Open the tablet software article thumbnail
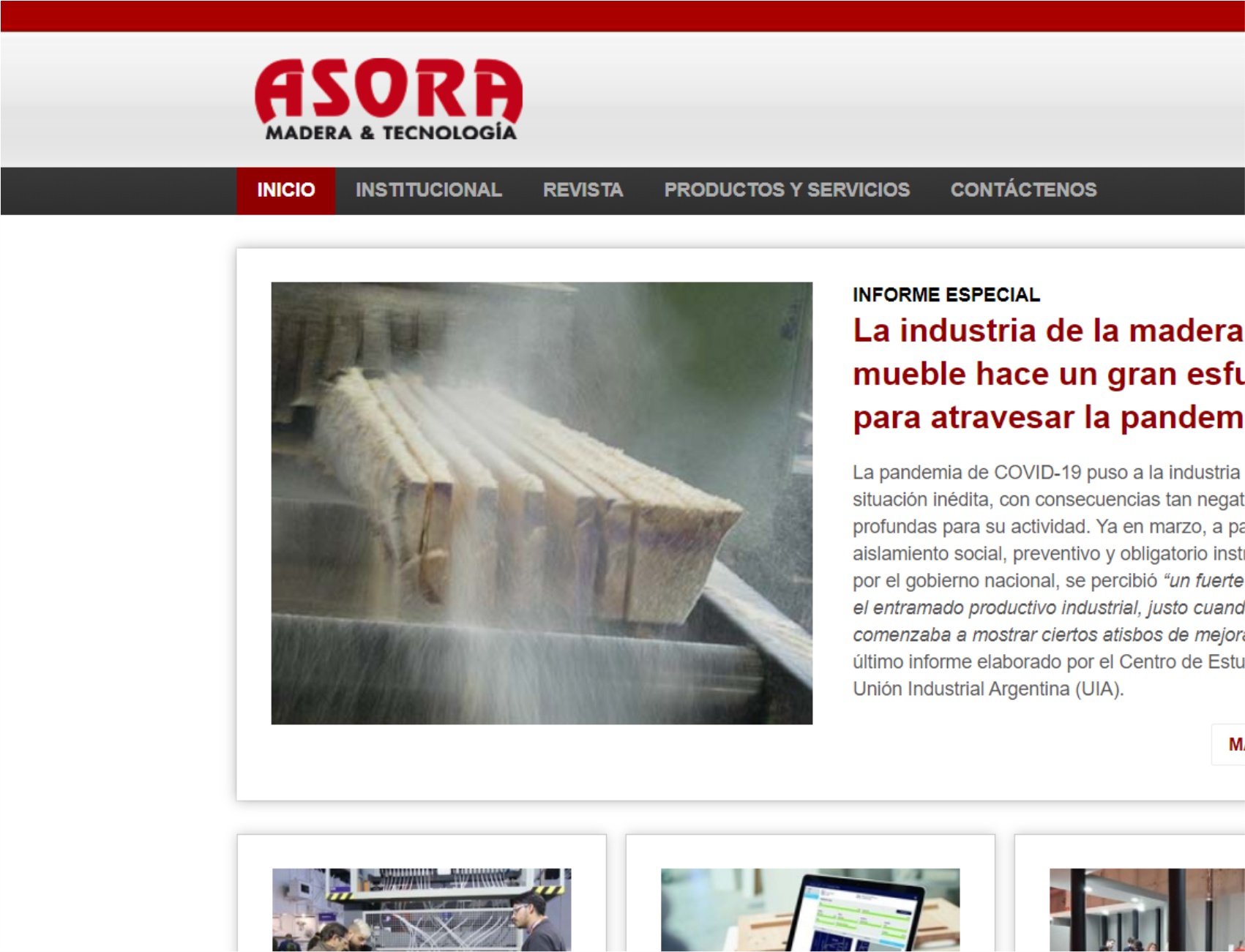This screenshot has height=952, width=1245. [x=810, y=910]
